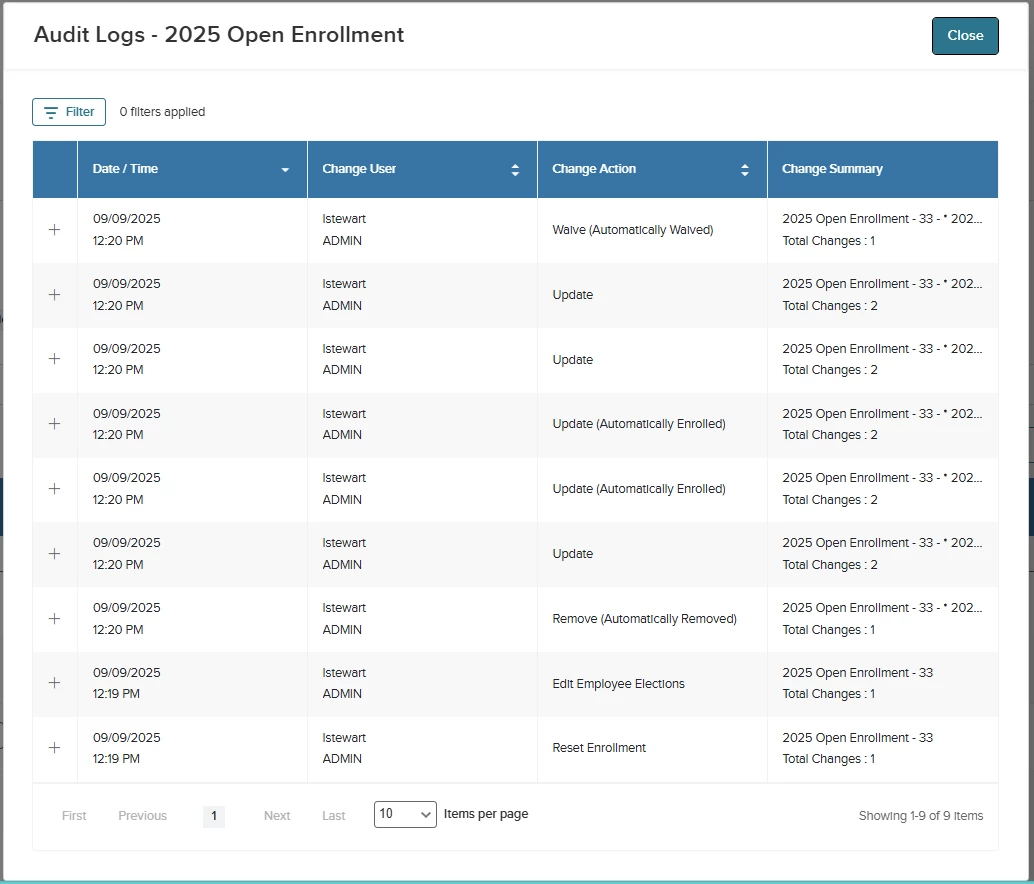The height and width of the screenshot is (884, 1034).
Task: Click the Reset Enrollment action text
Action: coord(599,748)
